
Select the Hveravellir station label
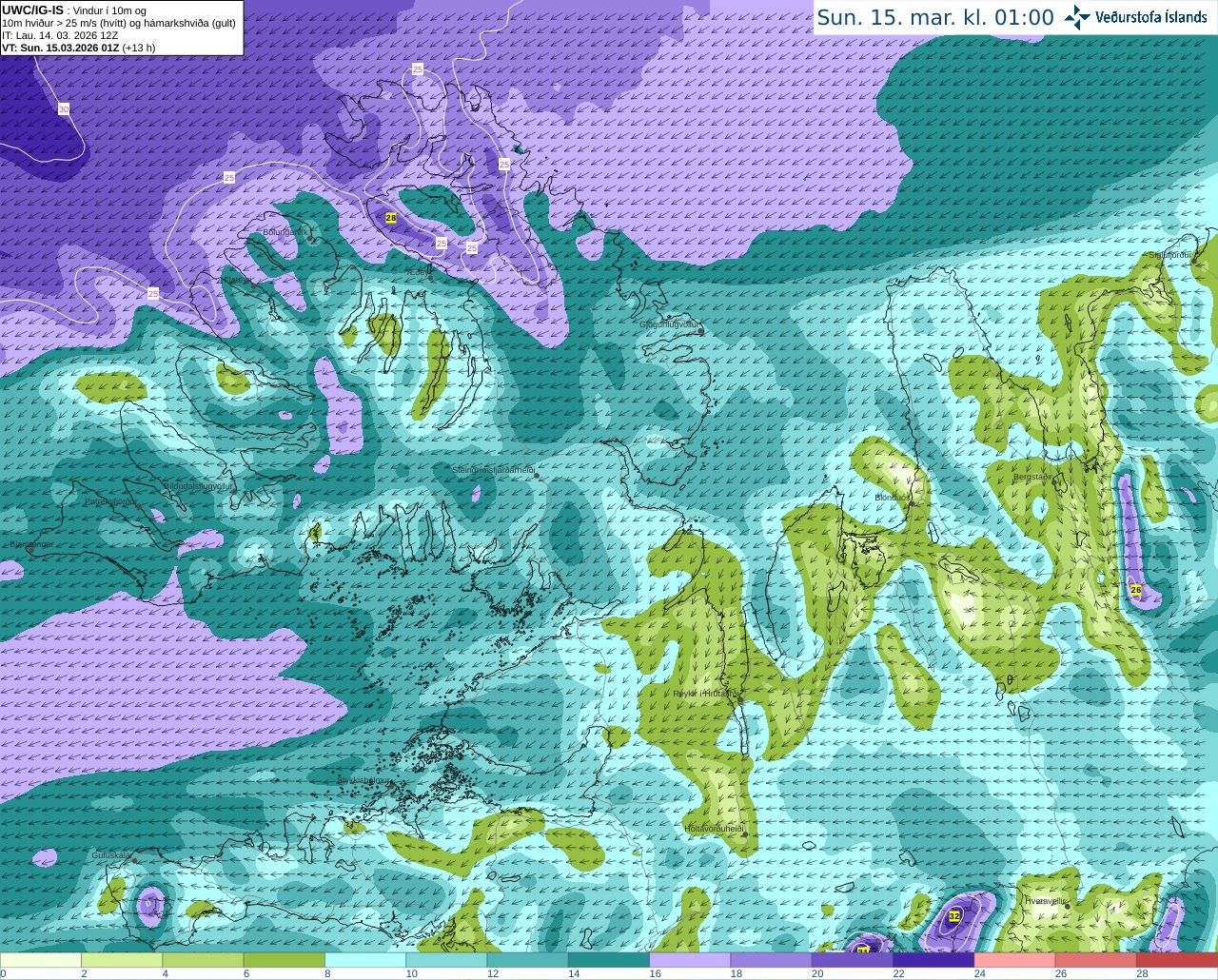[x=1045, y=900]
